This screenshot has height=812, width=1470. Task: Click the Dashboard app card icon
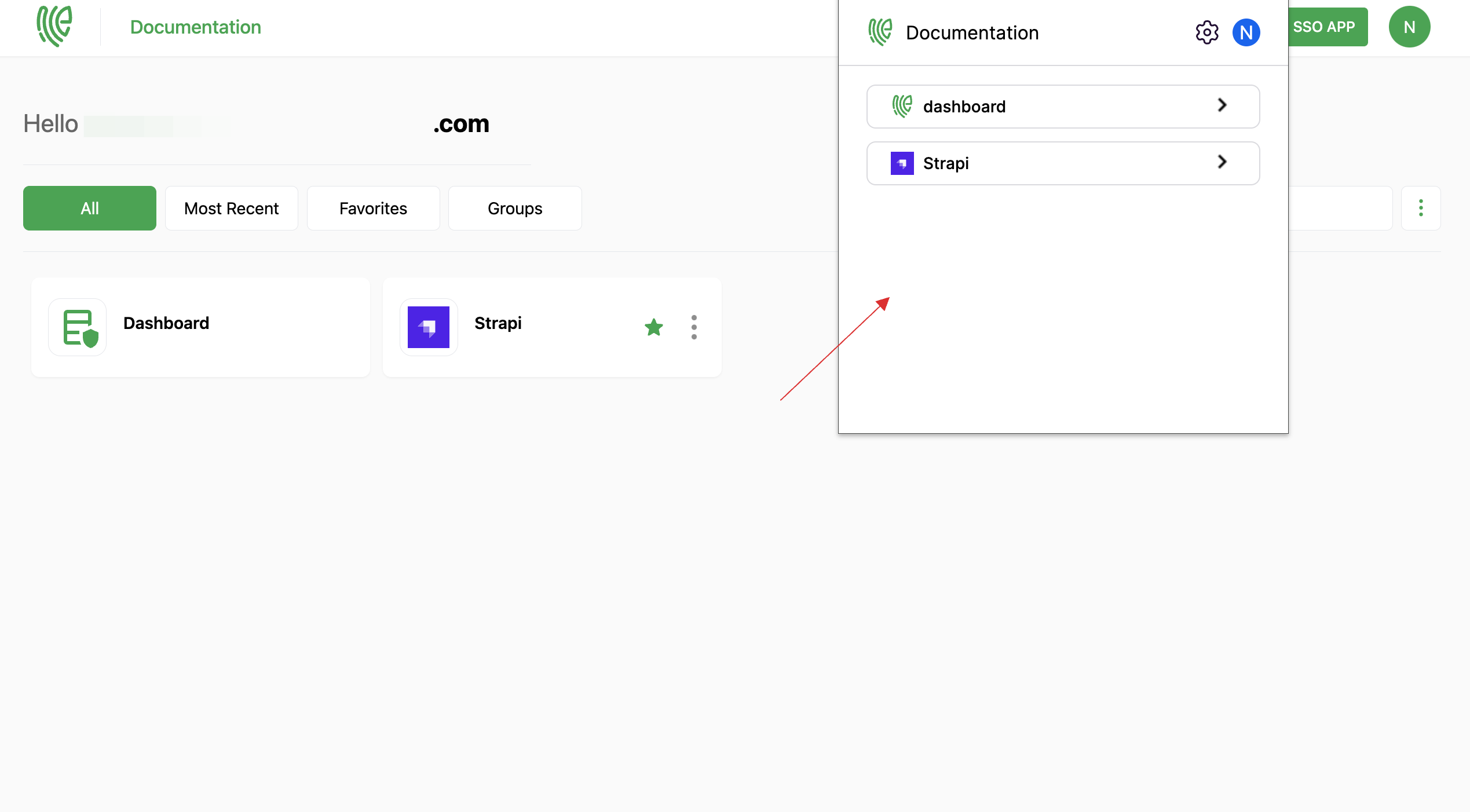point(78,327)
